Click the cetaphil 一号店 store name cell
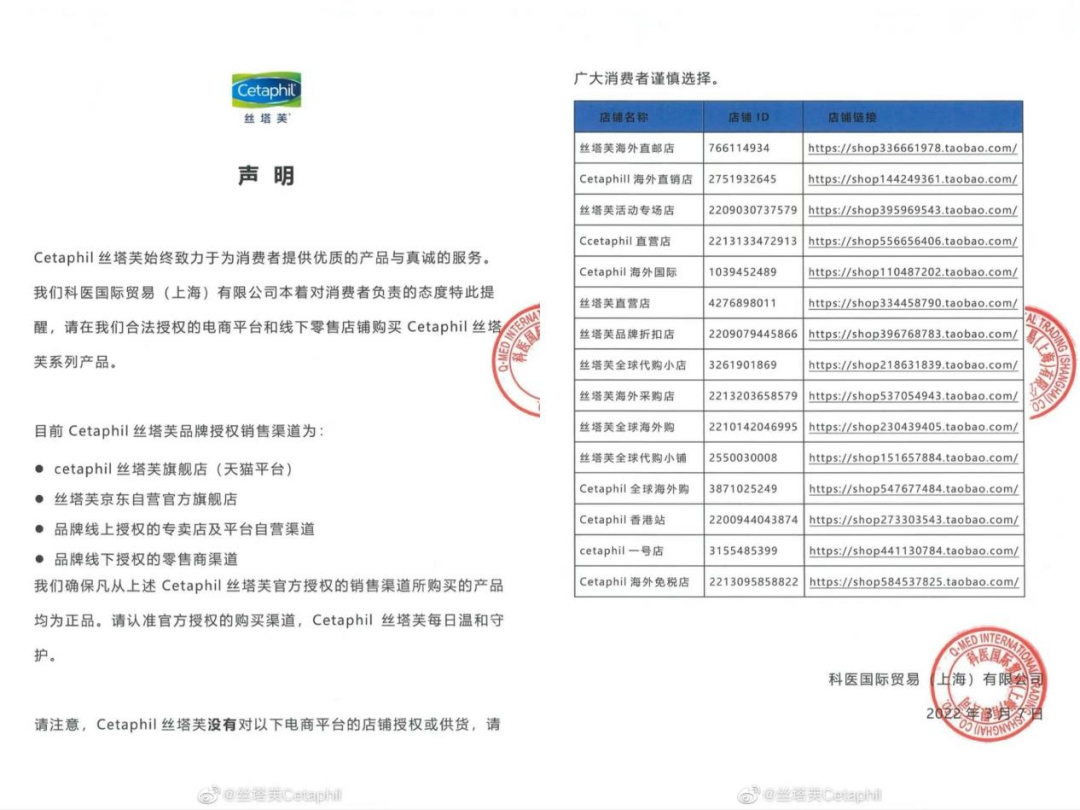The width and height of the screenshot is (1080, 810). tap(621, 551)
